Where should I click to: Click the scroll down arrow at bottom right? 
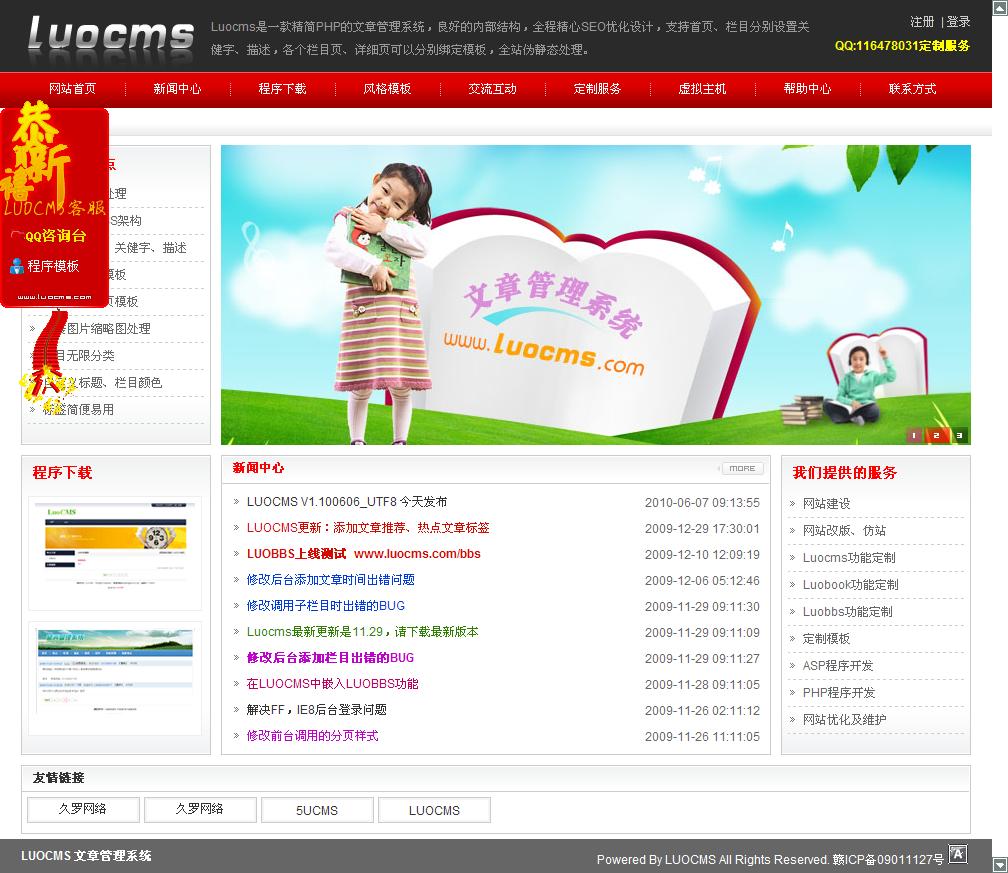[x=999, y=863]
